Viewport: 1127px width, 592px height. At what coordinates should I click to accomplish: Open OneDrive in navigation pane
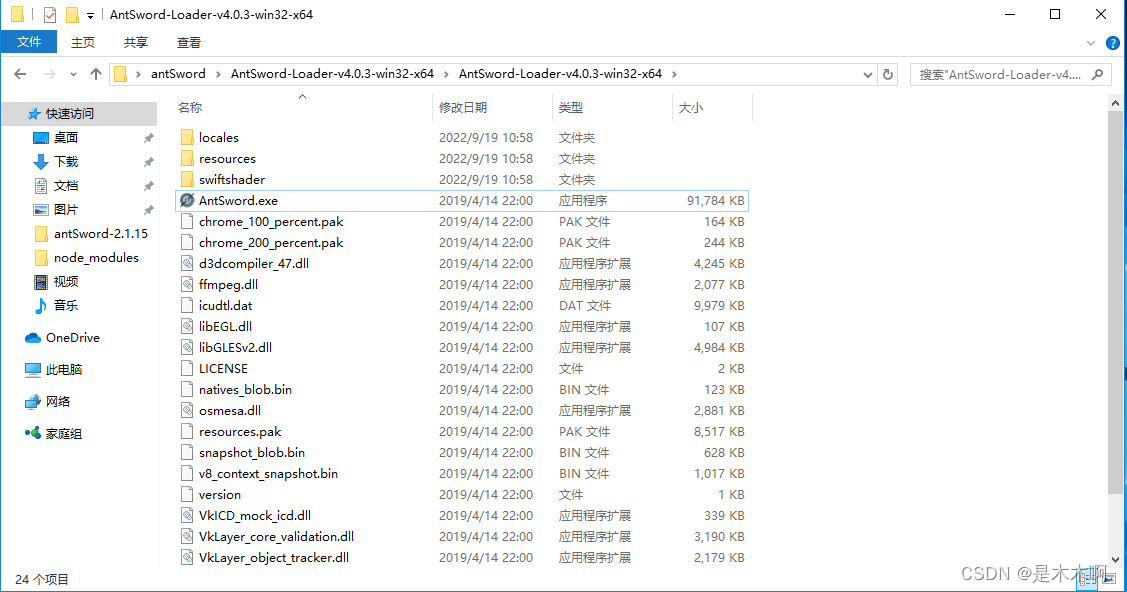click(x=73, y=338)
